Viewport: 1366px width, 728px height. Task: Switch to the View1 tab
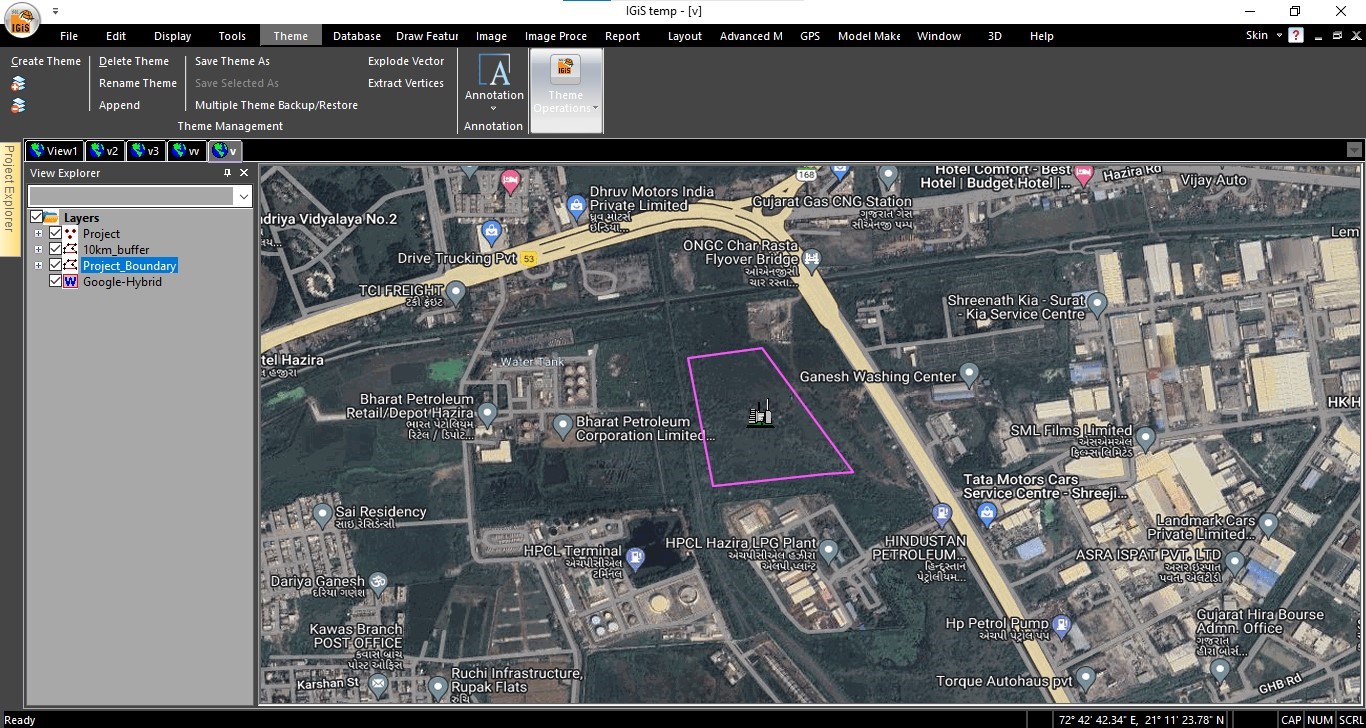point(54,151)
